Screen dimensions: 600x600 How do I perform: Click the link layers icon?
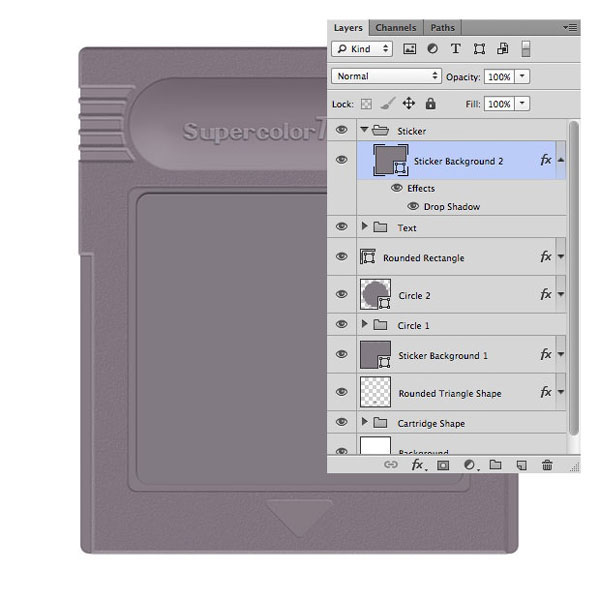390,465
